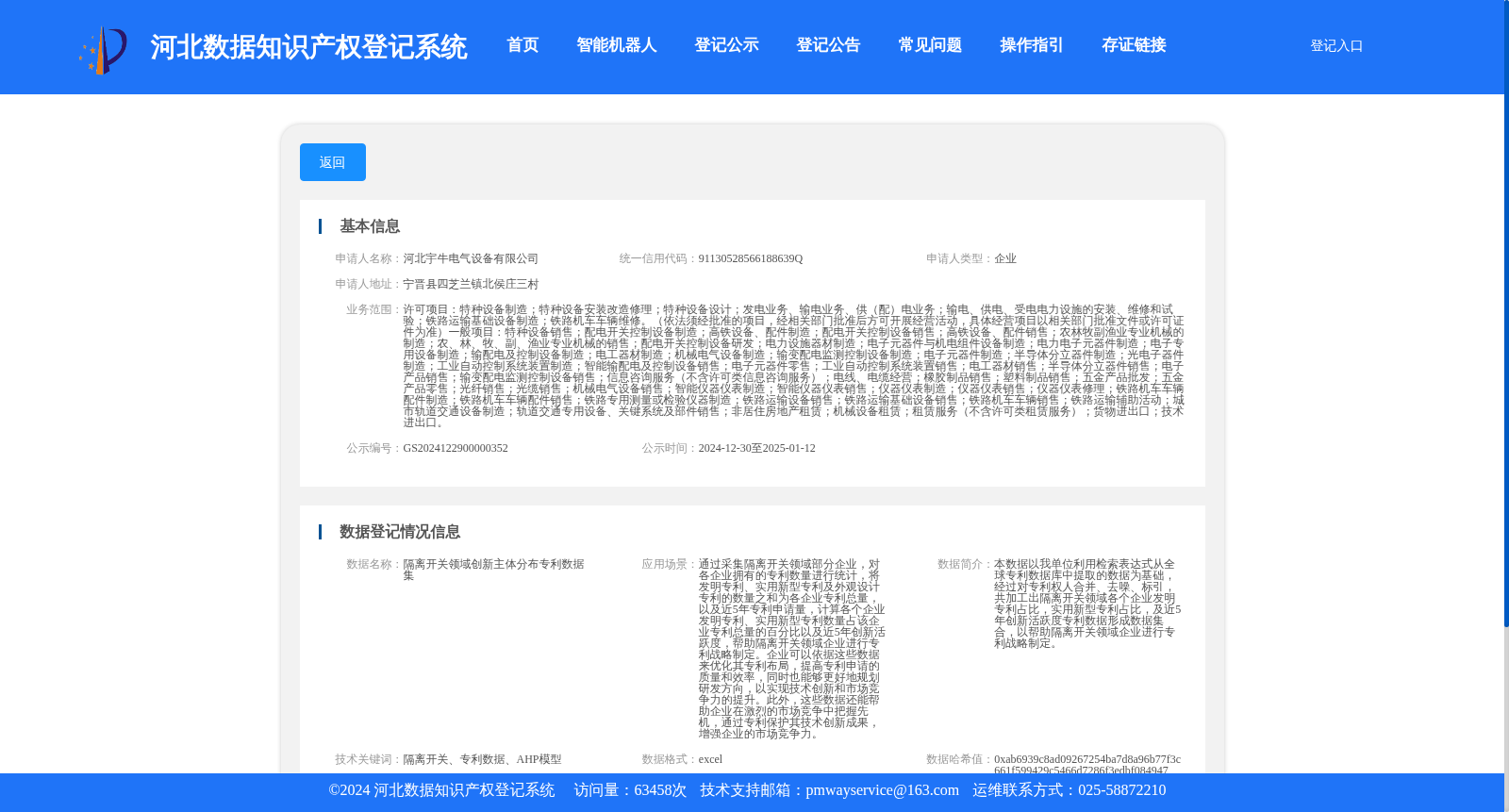
Task: Click the 数据哈希值 hash string
Action: pos(1087,764)
